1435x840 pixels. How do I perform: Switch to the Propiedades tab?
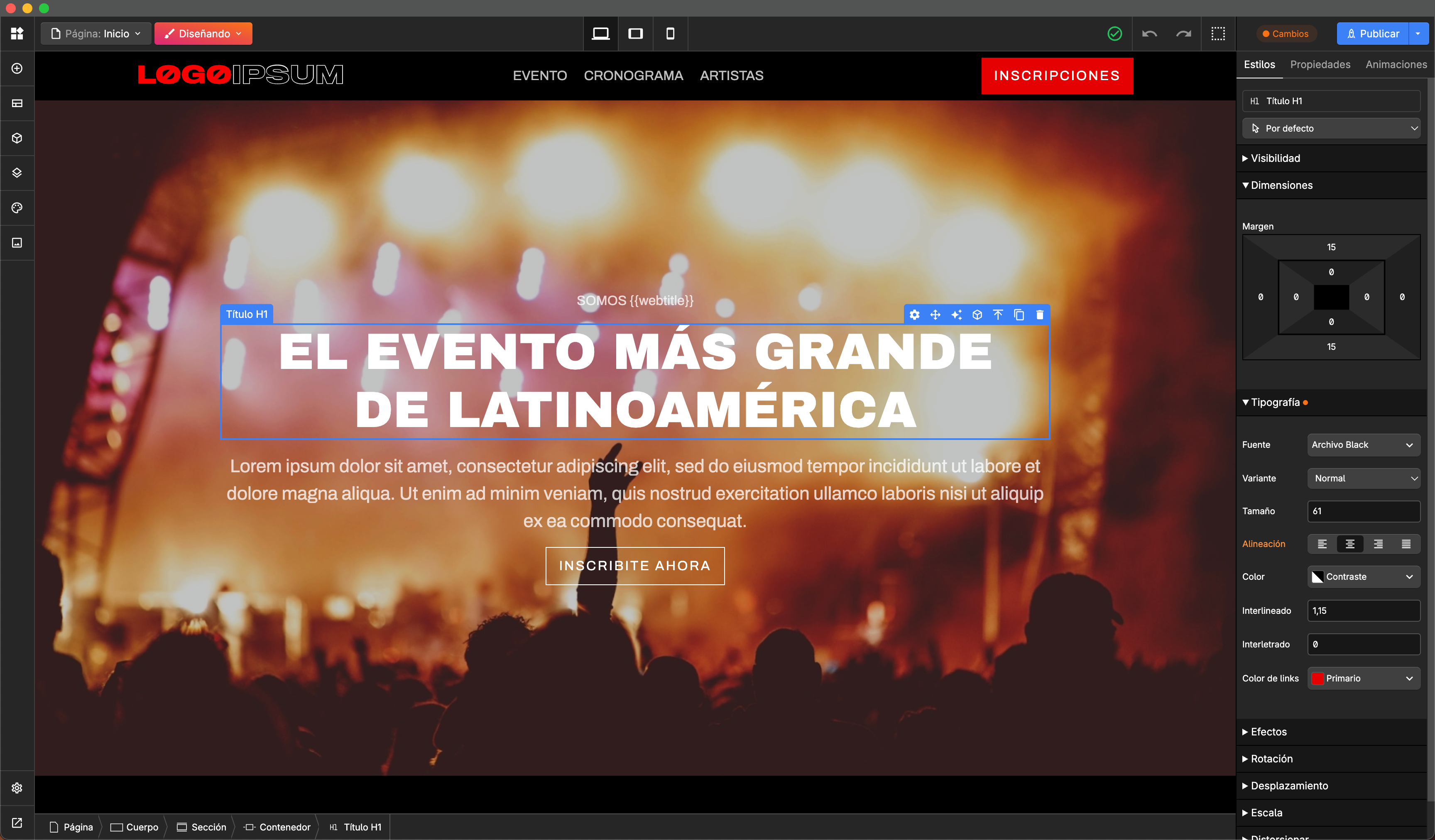tap(1320, 64)
